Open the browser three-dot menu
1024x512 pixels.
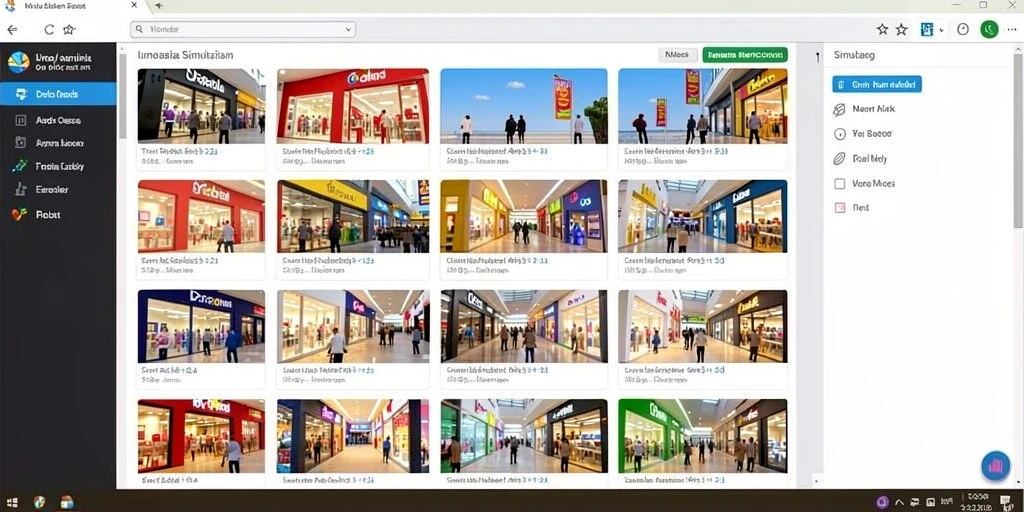(1012, 29)
